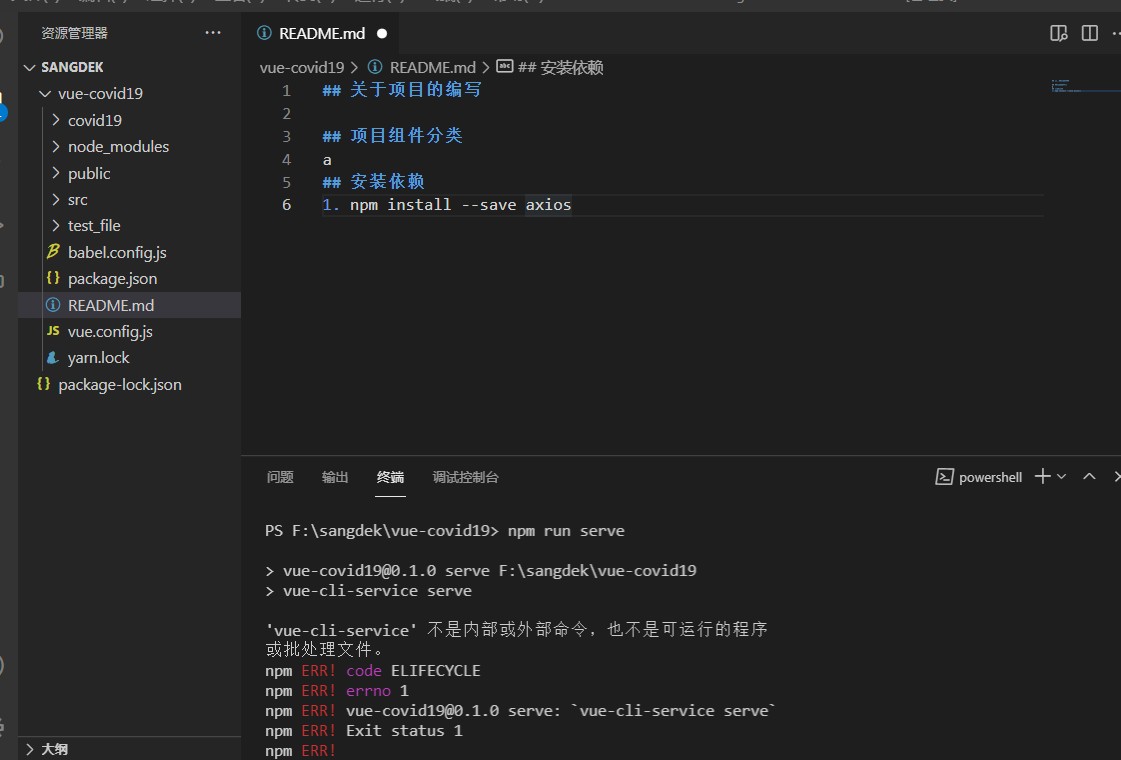Click line 3 heading 项目组件分类

[392, 136]
